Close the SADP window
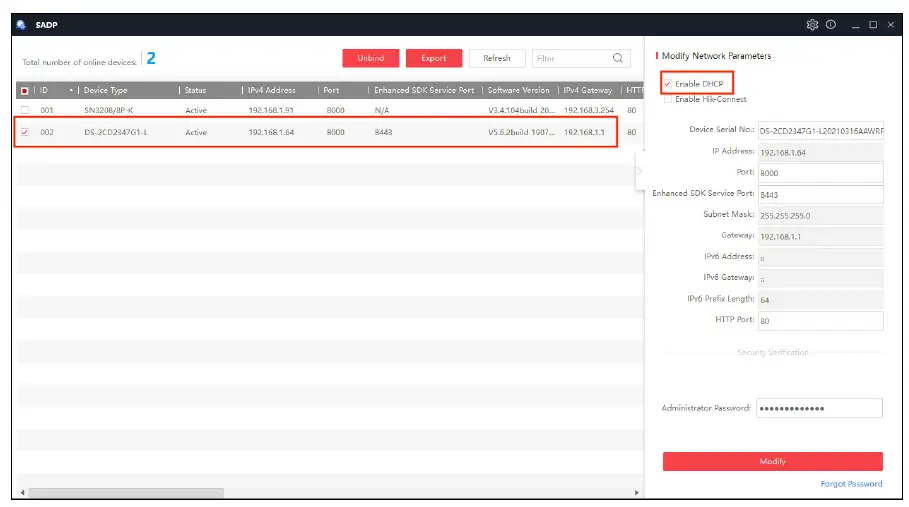909x507 pixels. (891, 25)
